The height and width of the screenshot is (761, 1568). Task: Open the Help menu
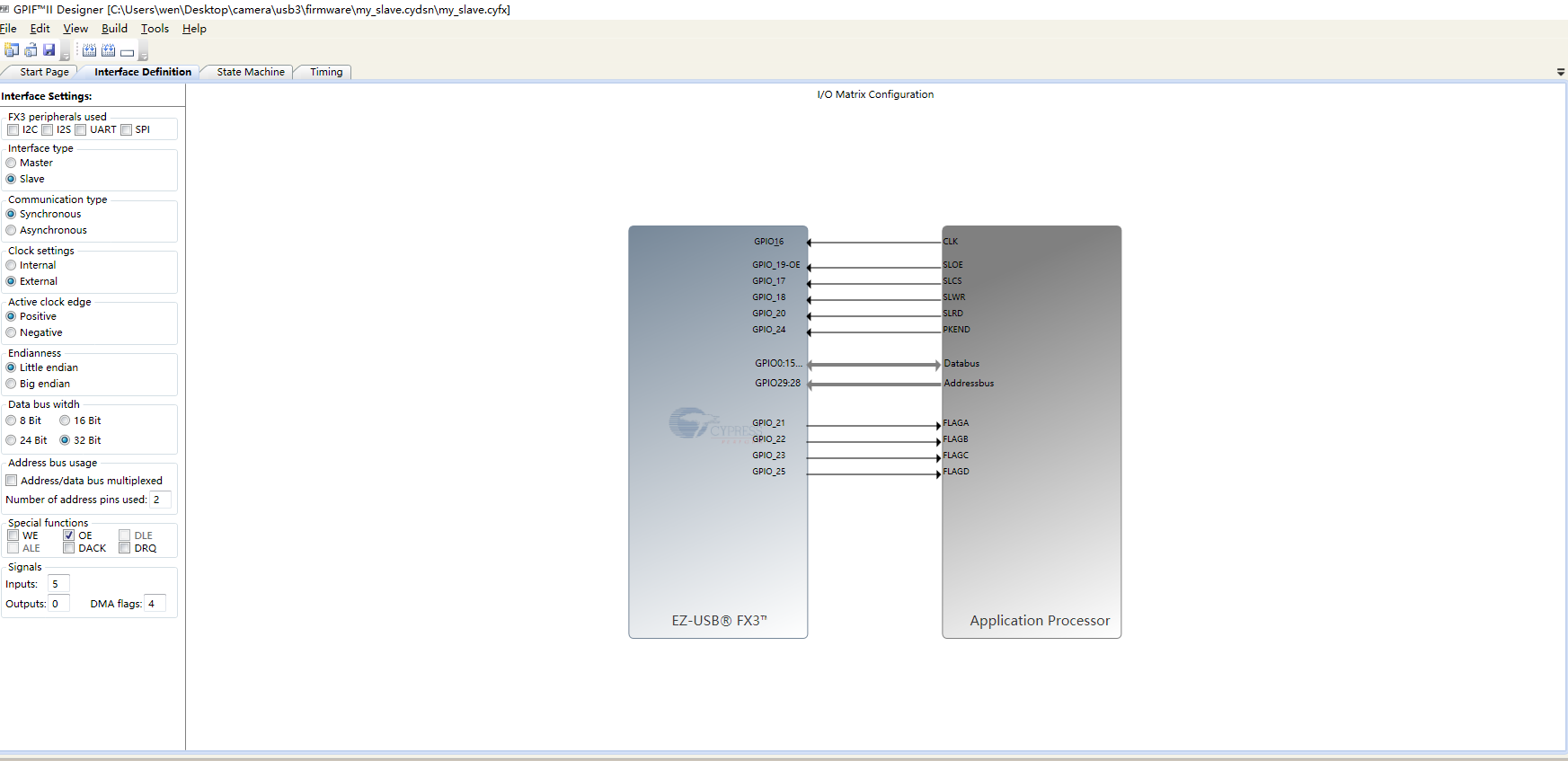pyautogui.click(x=194, y=29)
